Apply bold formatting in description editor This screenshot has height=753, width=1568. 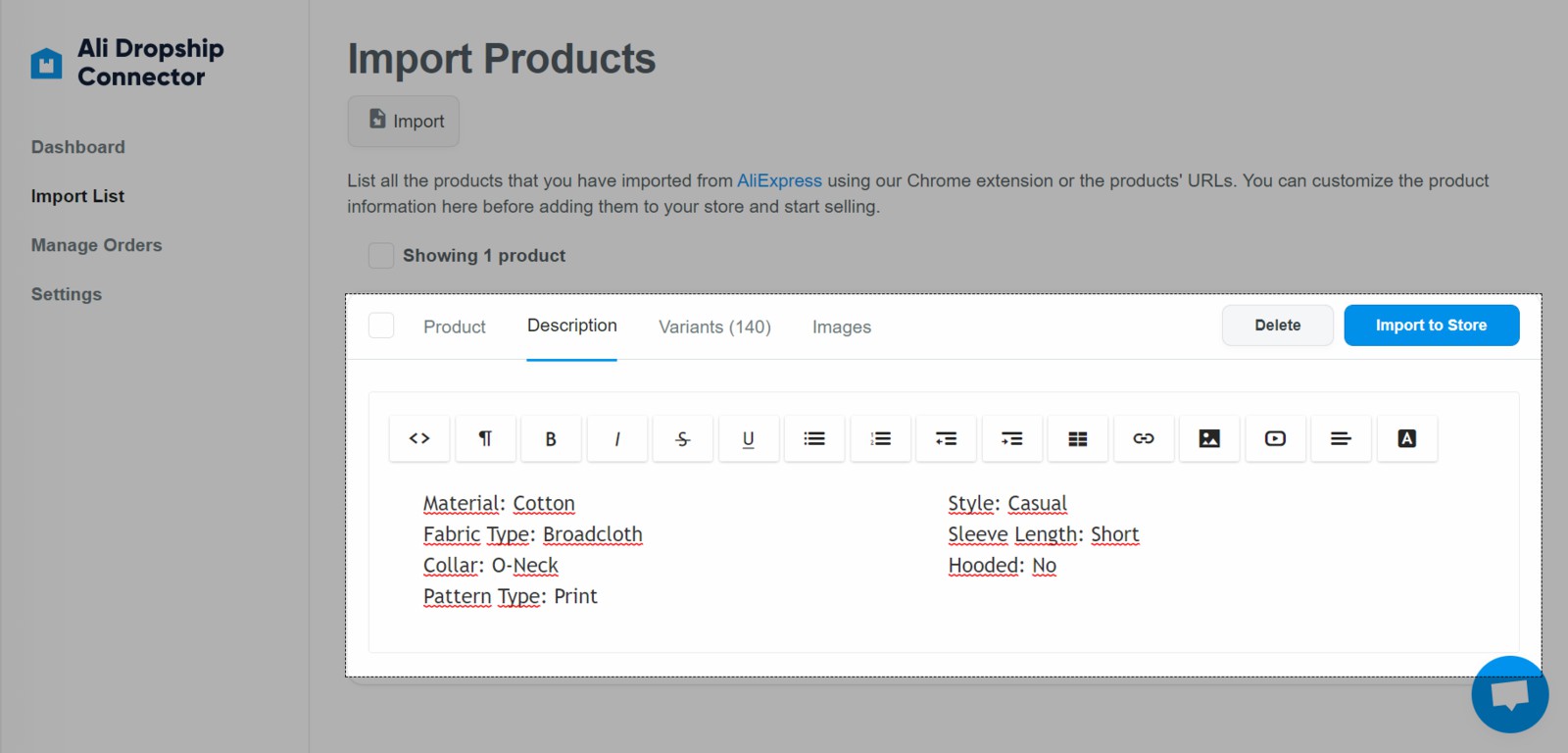click(x=551, y=438)
